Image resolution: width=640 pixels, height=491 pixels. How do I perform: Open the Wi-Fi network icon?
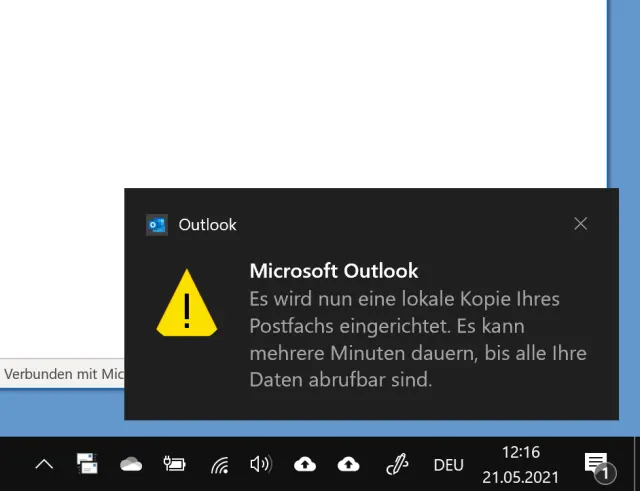tap(218, 464)
